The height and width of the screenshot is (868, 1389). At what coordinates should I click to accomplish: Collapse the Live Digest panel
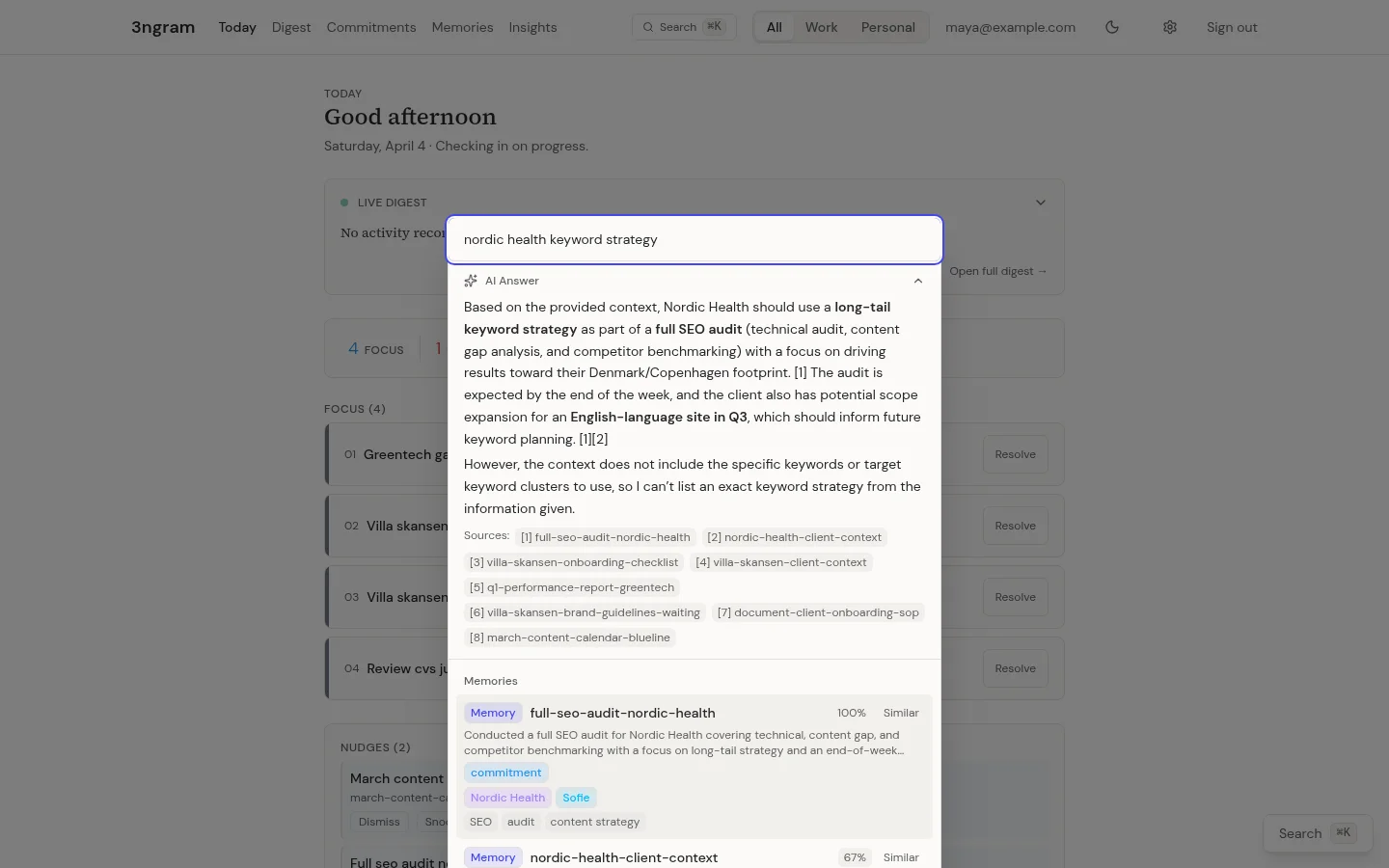tap(1040, 203)
